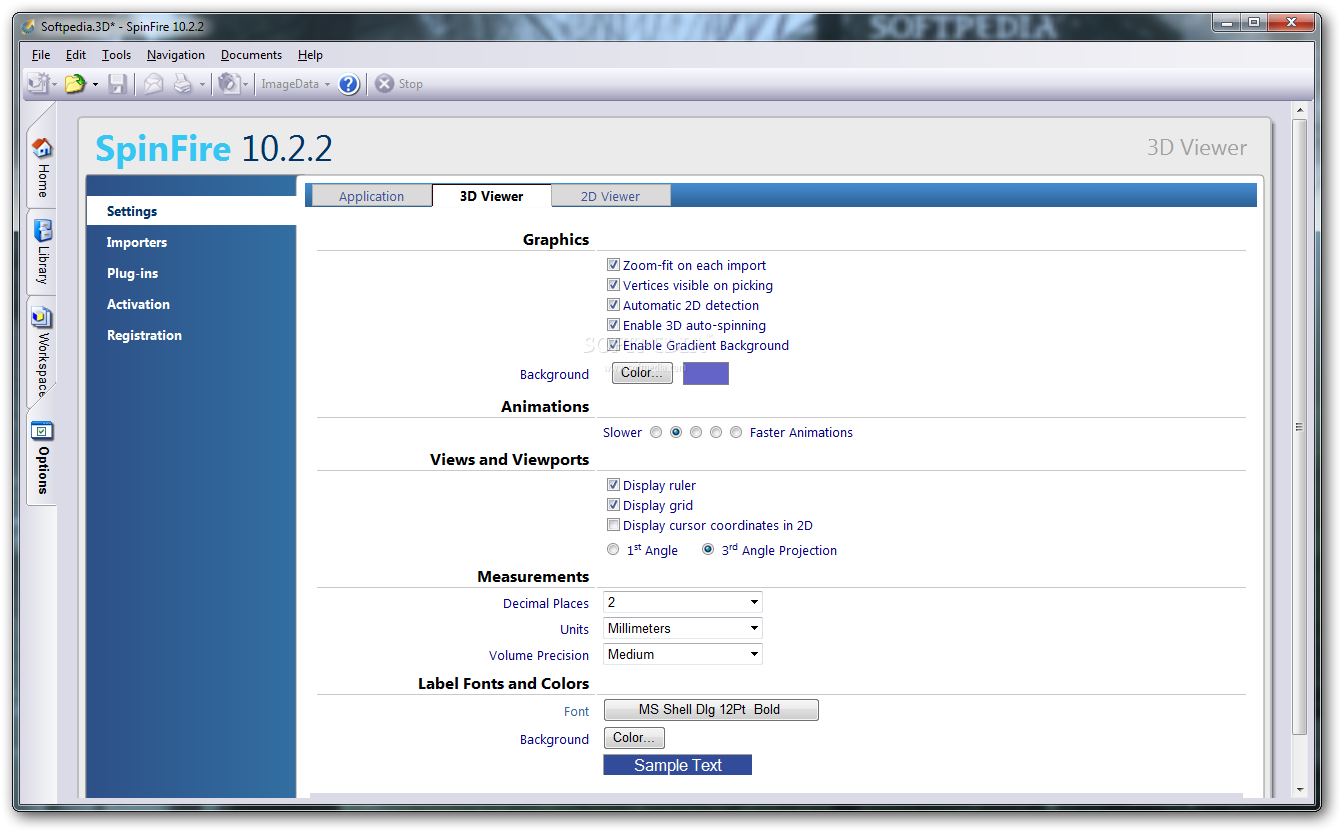Screen dimensions: 1342x832
Task: Open the Navigation menu
Action: coord(176,55)
